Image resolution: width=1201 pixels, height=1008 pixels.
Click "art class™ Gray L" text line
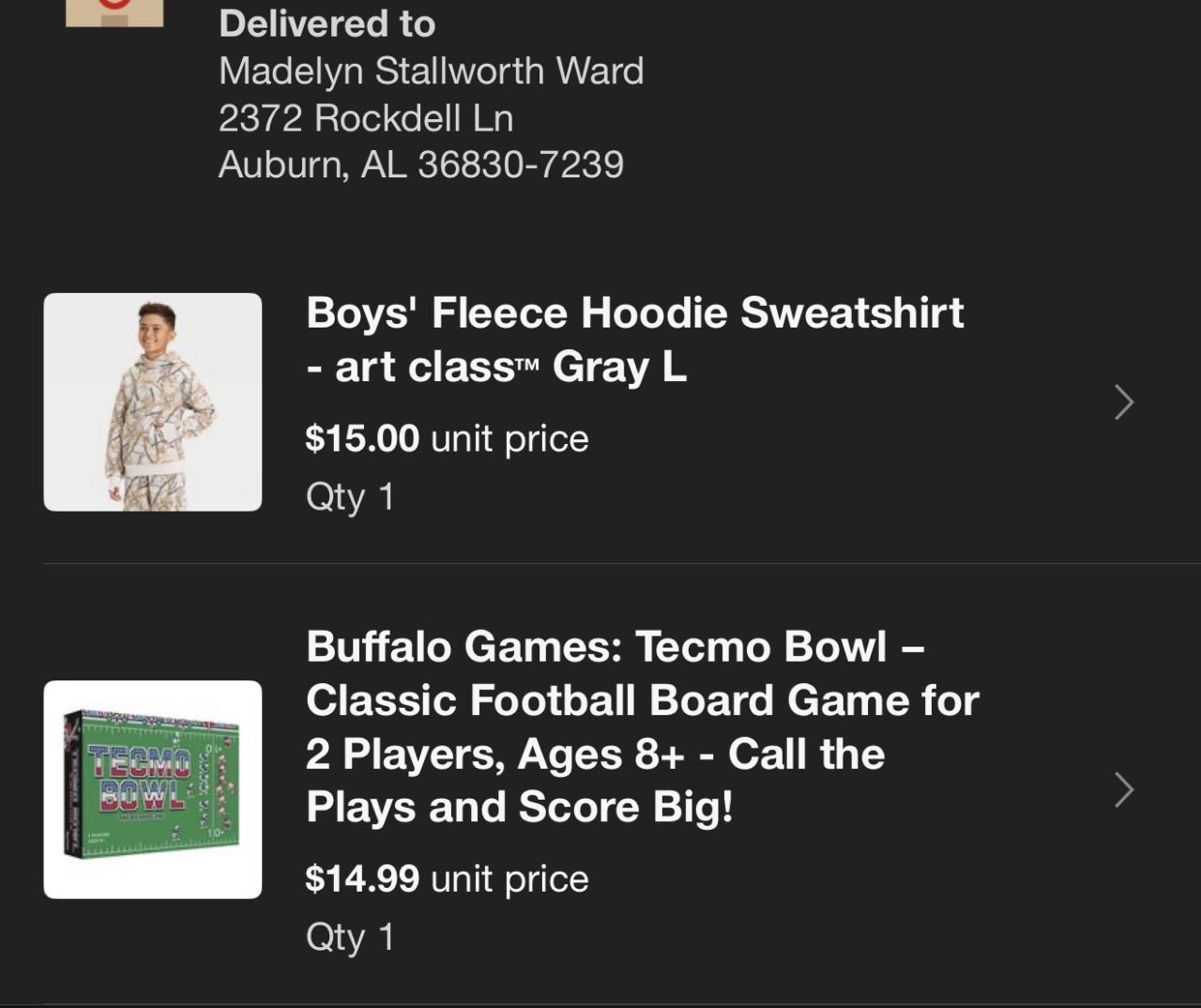pos(496,367)
